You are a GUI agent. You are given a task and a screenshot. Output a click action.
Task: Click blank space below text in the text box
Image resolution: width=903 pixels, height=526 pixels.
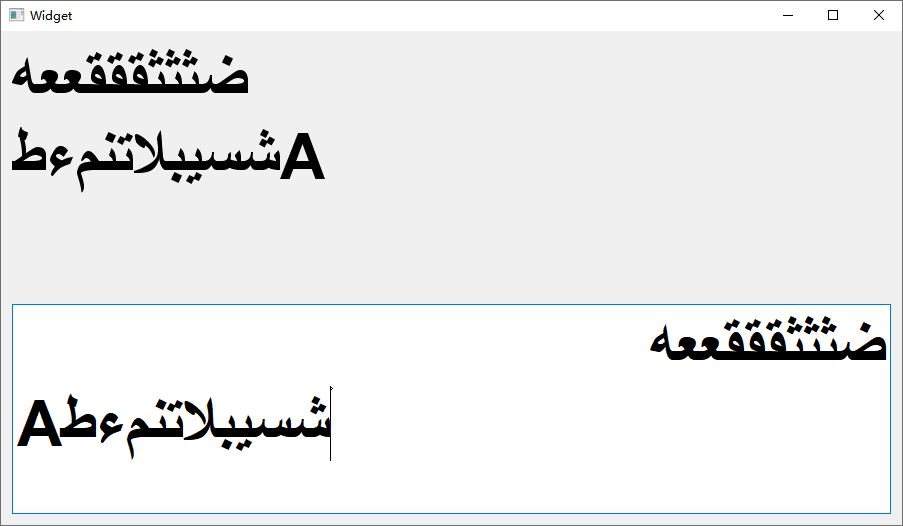(x=452, y=487)
